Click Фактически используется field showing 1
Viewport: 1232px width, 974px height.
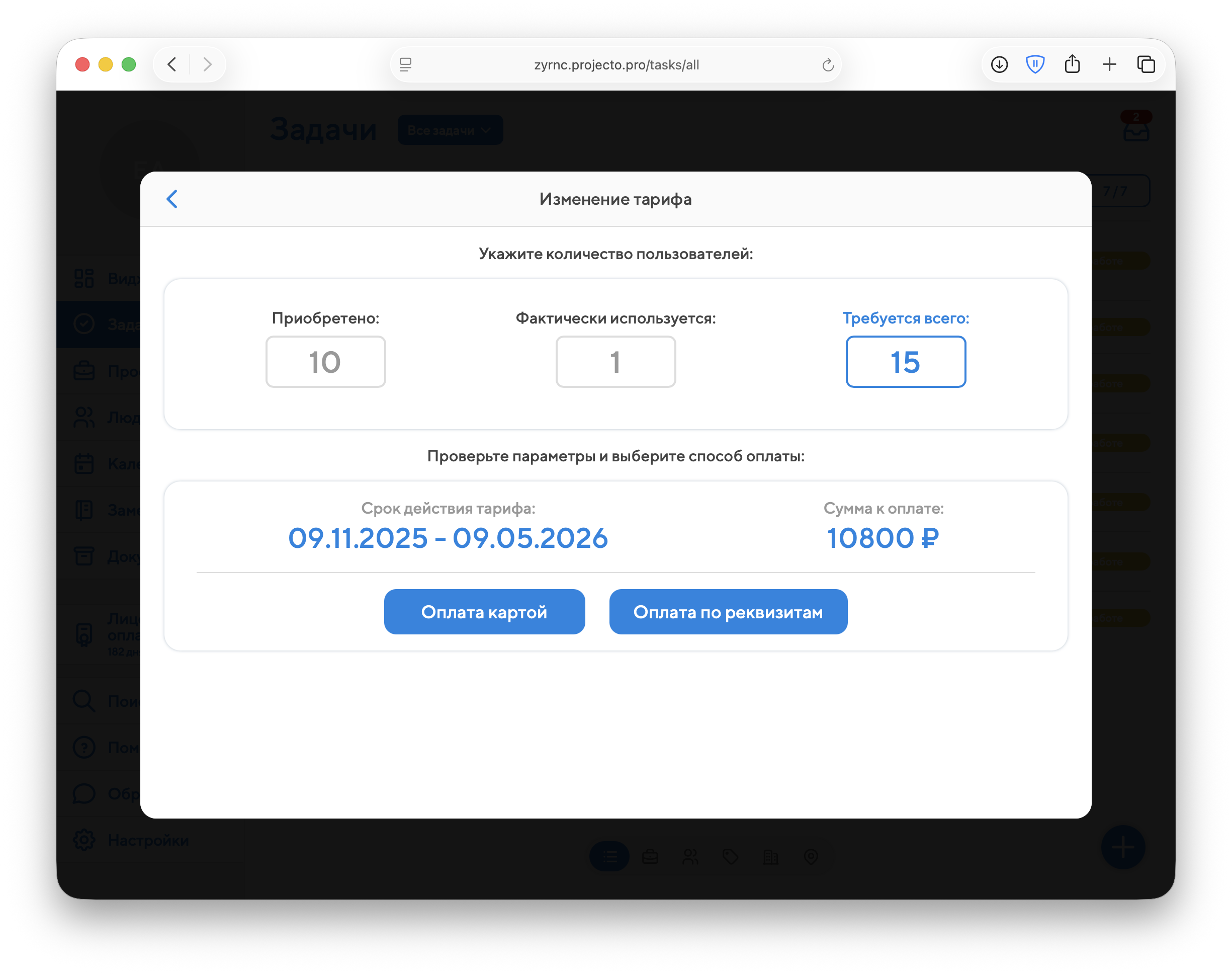coord(615,362)
